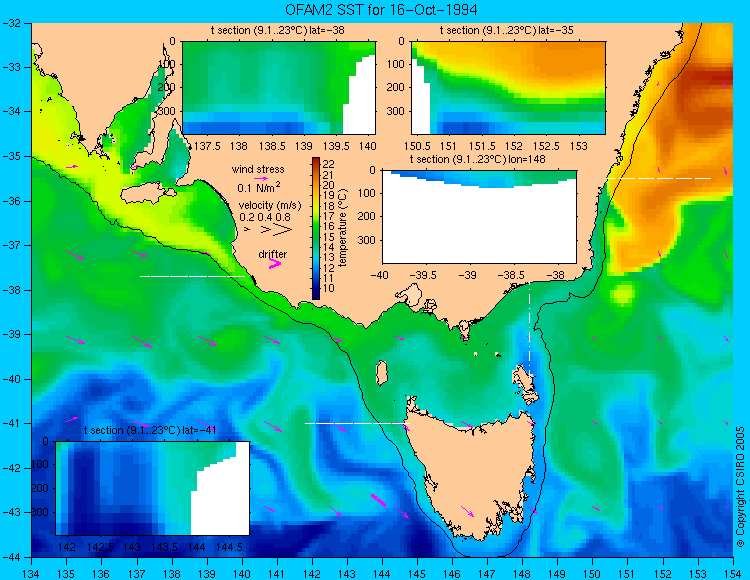Click Kangaroo Island off South Australia coast
Screen dimensions: 750x580
click(x=148, y=195)
